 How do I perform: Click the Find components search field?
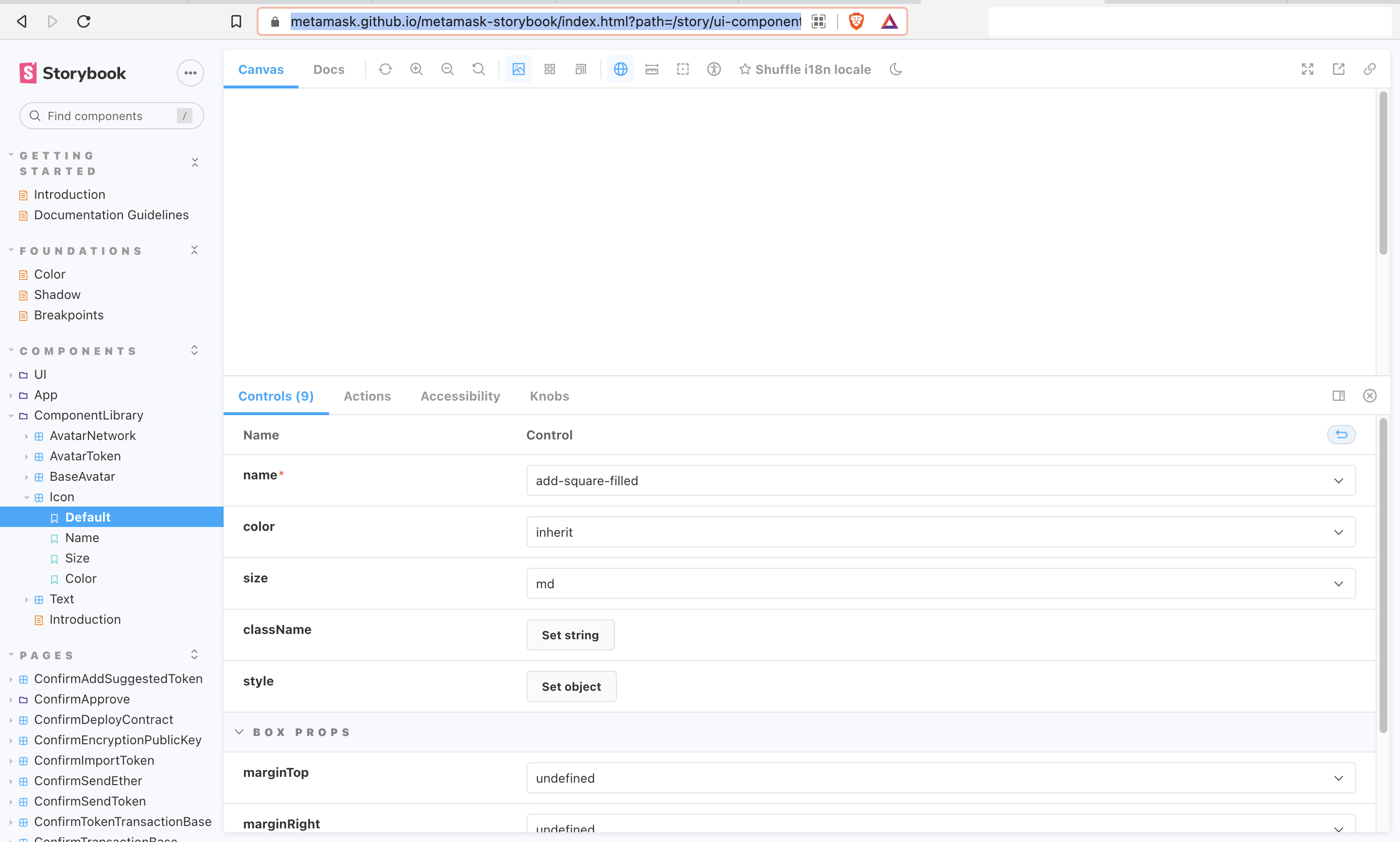111,115
